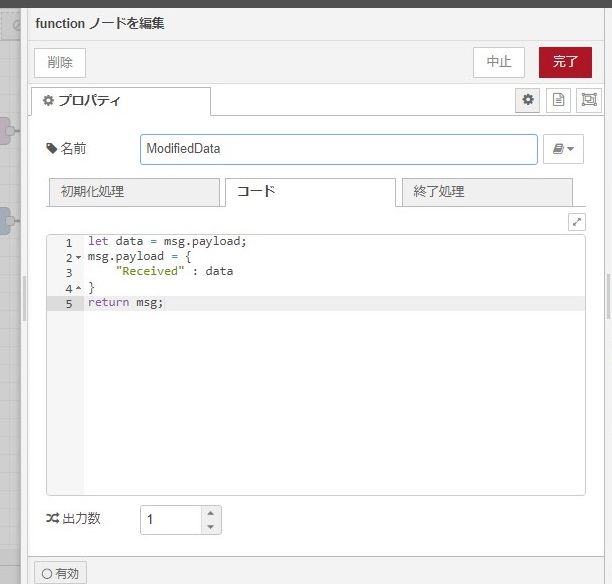Screen dimensions: 612x584
Task: Collapse the code fold at line 2
Action: 78,257
